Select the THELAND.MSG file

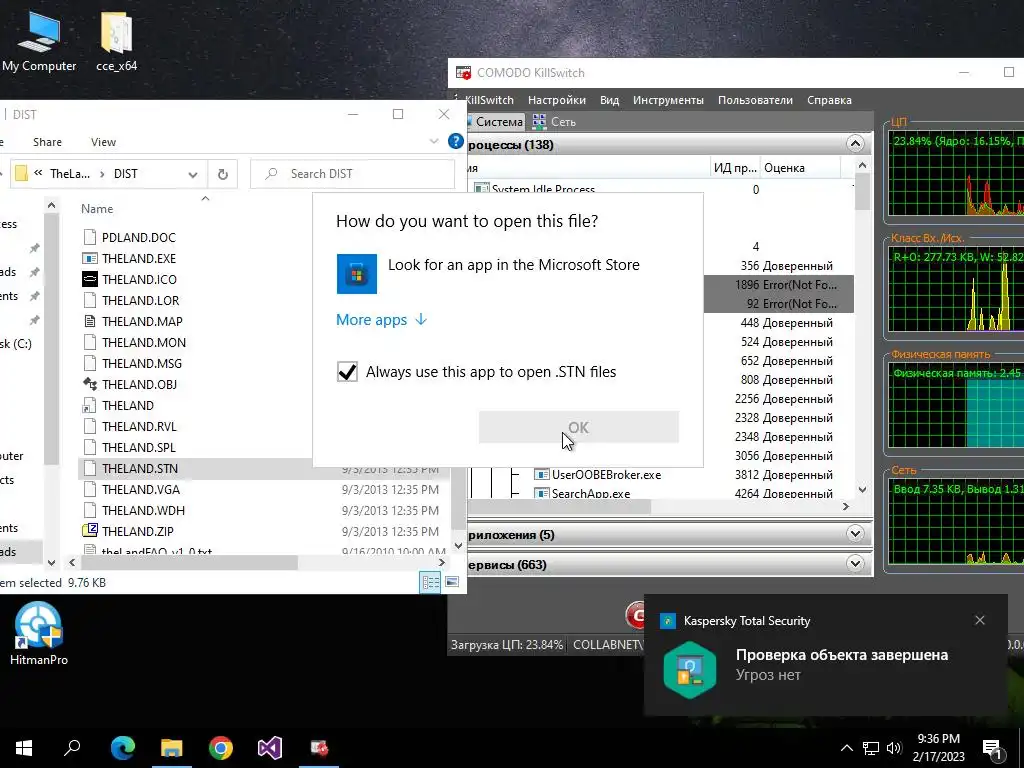click(142, 363)
